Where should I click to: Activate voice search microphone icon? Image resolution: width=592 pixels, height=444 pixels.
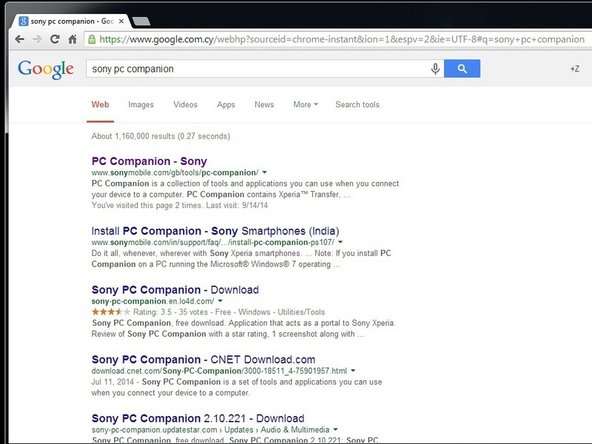point(435,69)
